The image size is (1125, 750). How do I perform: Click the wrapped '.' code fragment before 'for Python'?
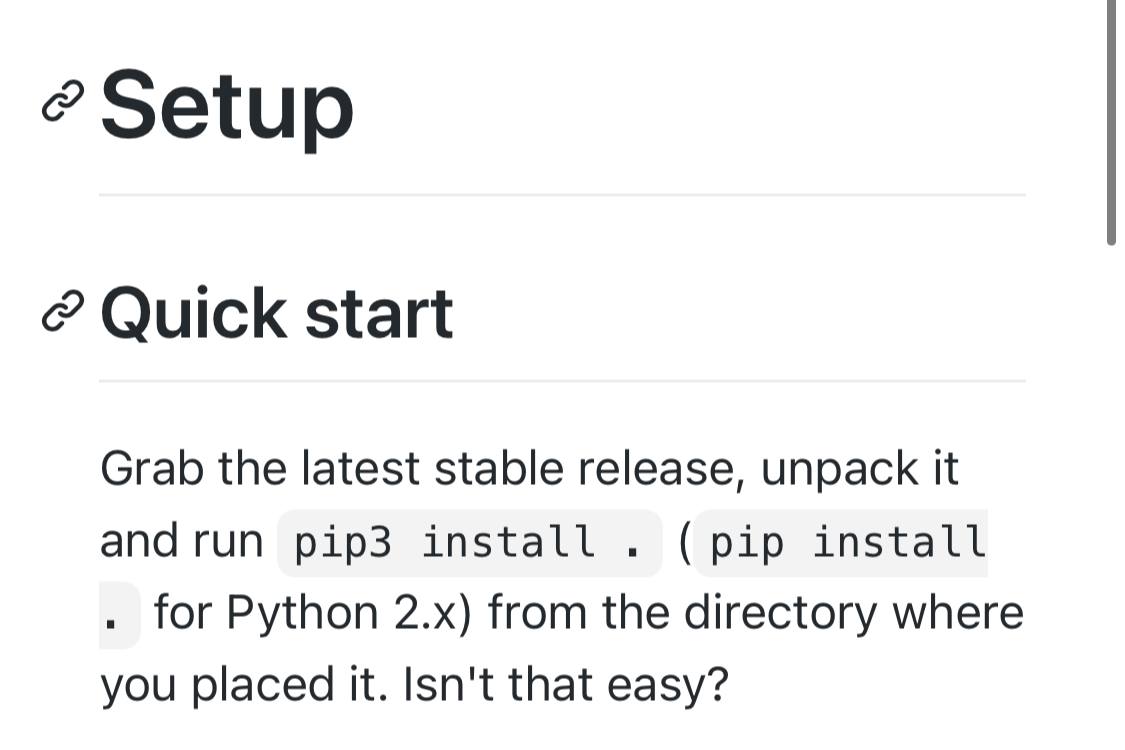click(x=119, y=615)
